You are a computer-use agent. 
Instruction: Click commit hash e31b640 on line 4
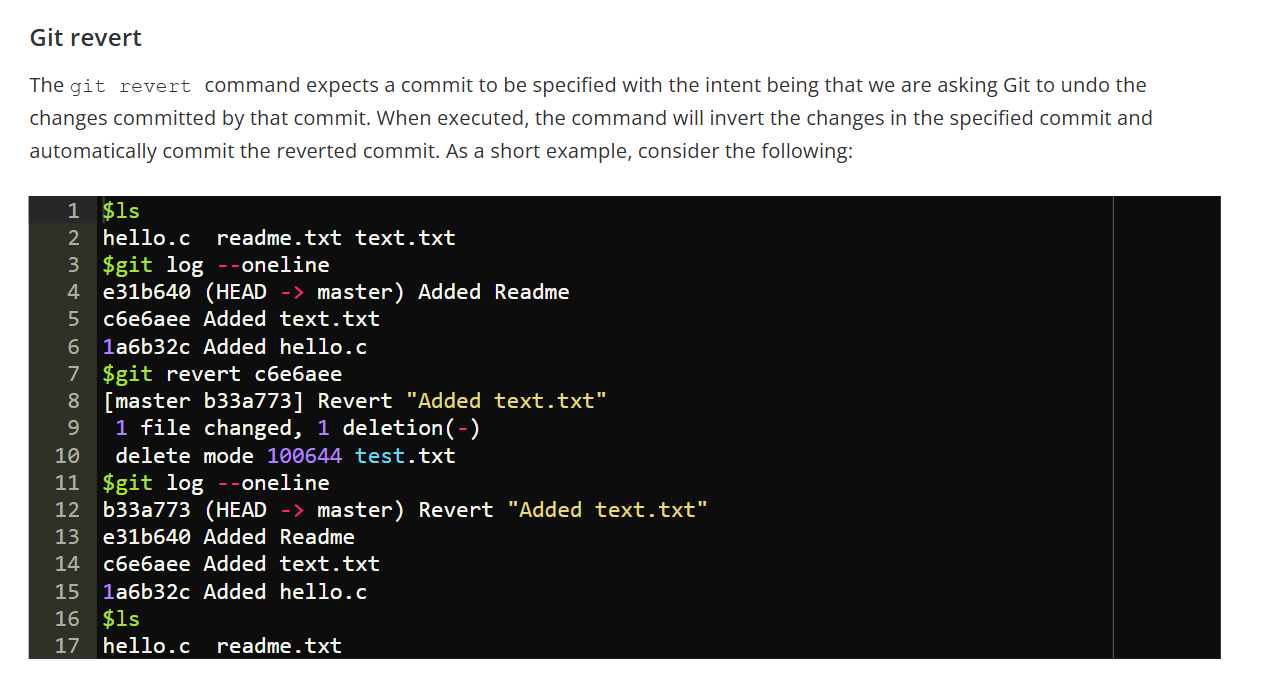pyautogui.click(x=146, y=292)
